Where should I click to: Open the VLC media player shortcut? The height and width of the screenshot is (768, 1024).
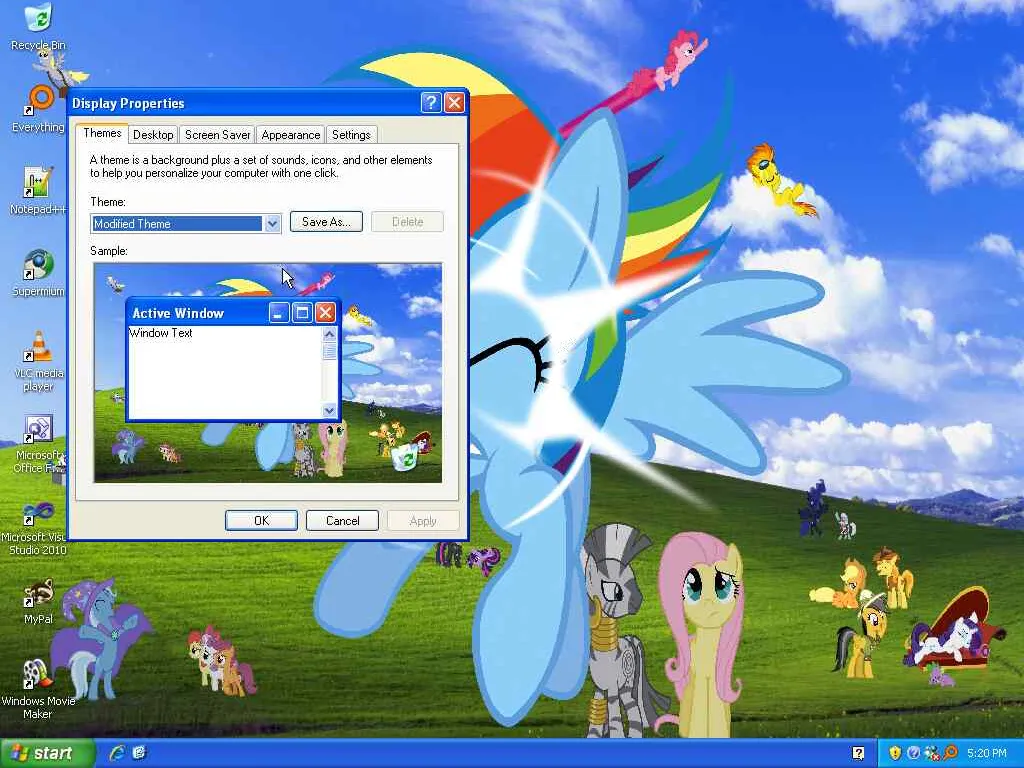click(38, 360)
